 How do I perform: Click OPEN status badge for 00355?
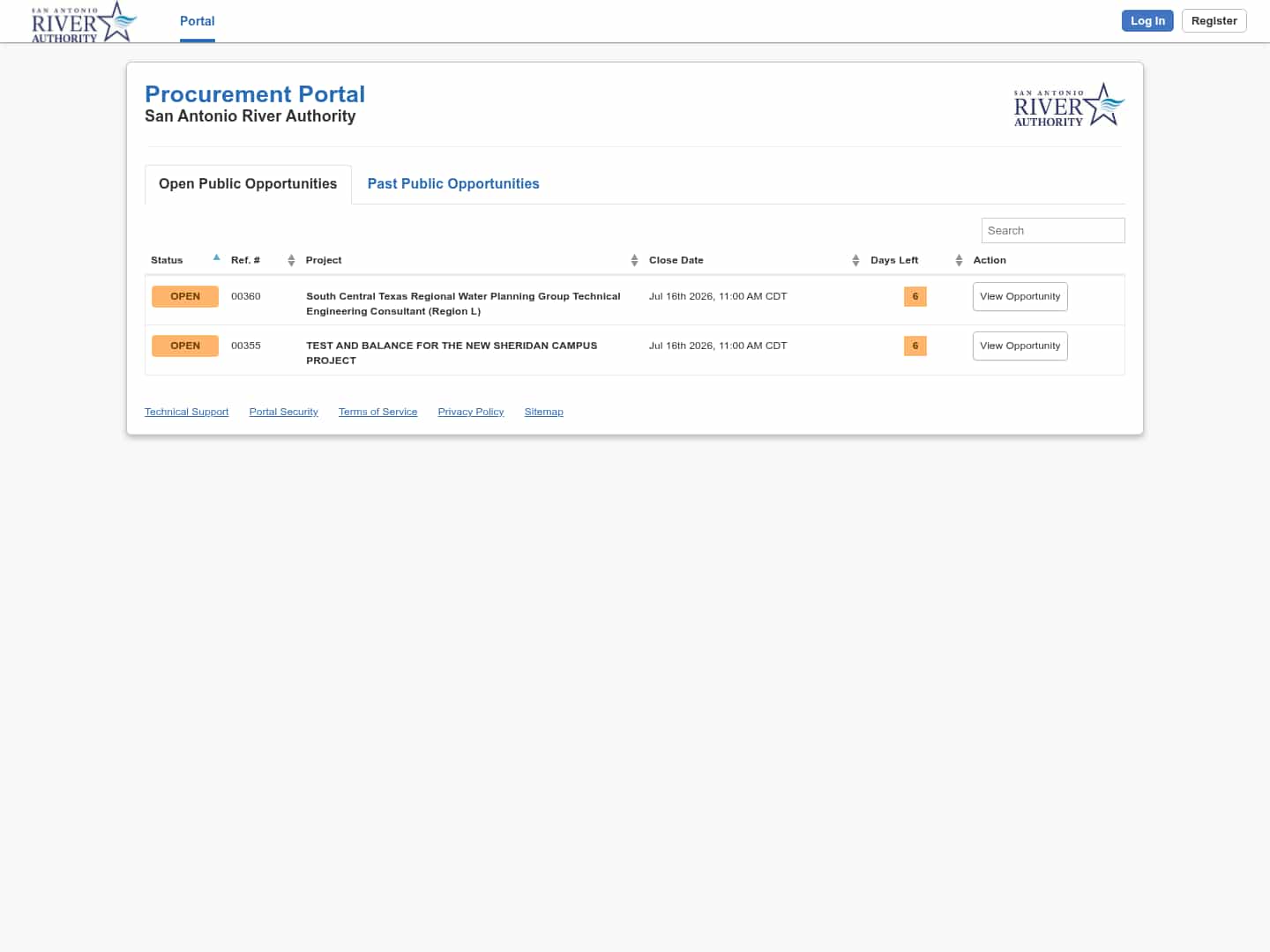(x=185, y=346)
